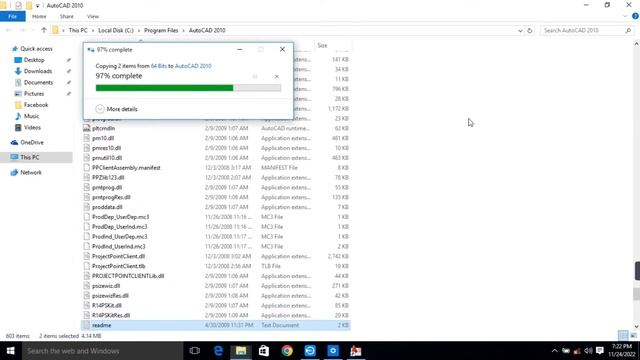Select ProdDep_UserDep.mc3 file

tap(120, 217)
